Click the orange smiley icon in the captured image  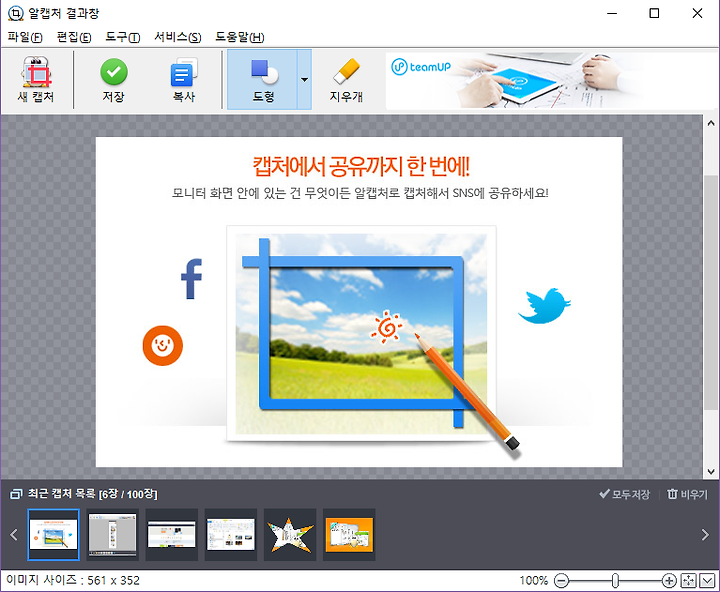tap(163, 345)
